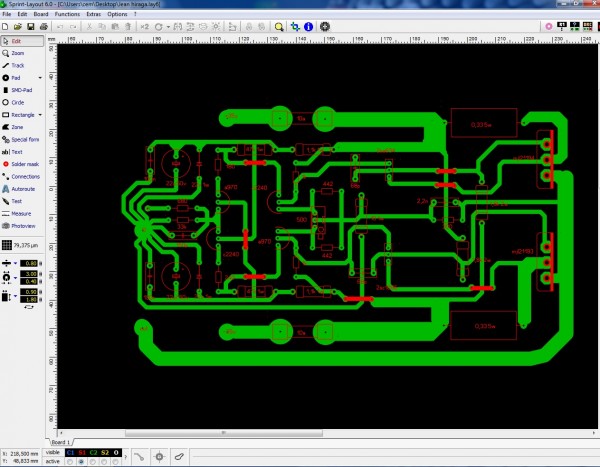Choose the Autoroute tool
The image size is (600, 467).
22,188
